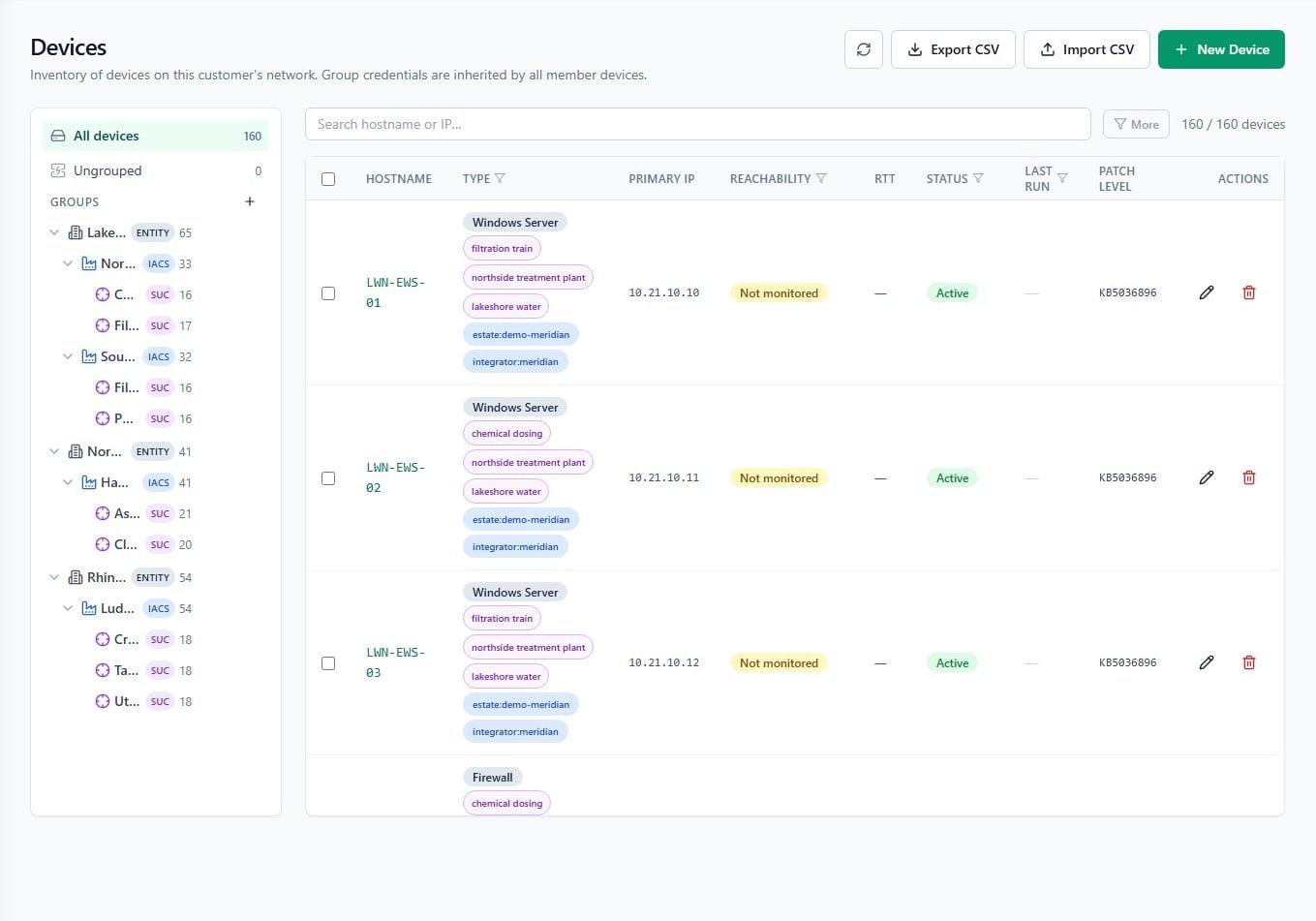Open the More filters dropdown

pyautogui.click(x=1136, y=124)
